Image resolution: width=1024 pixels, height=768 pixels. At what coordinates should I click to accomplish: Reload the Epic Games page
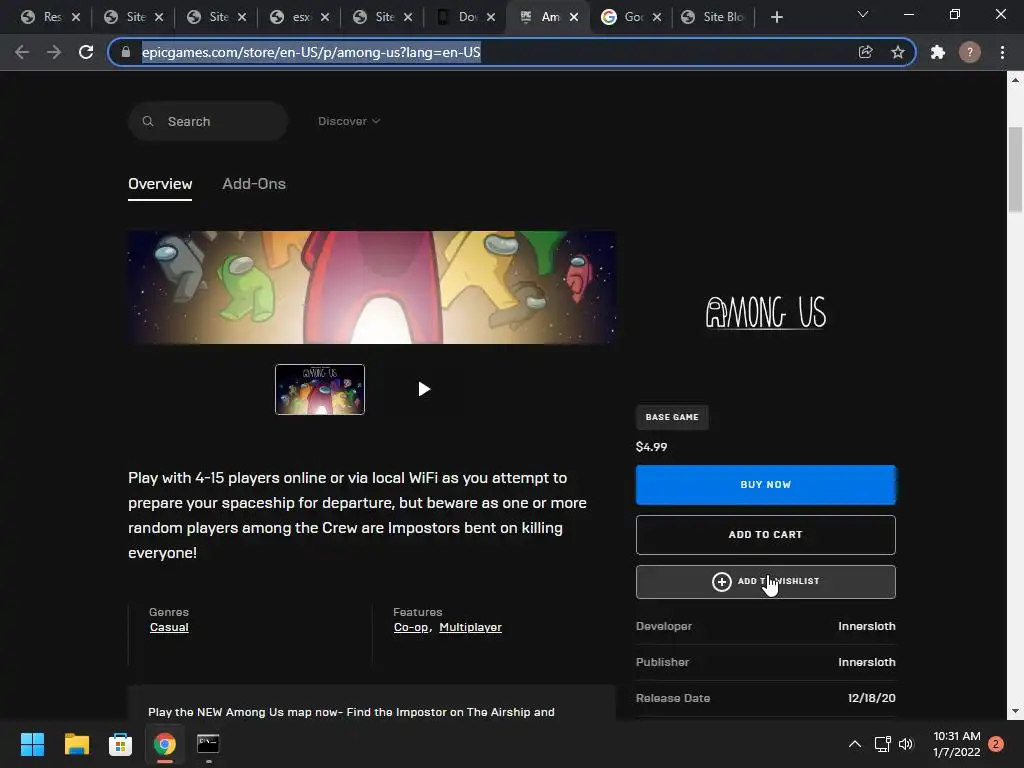pyautogui.click(x=86, y=52)
